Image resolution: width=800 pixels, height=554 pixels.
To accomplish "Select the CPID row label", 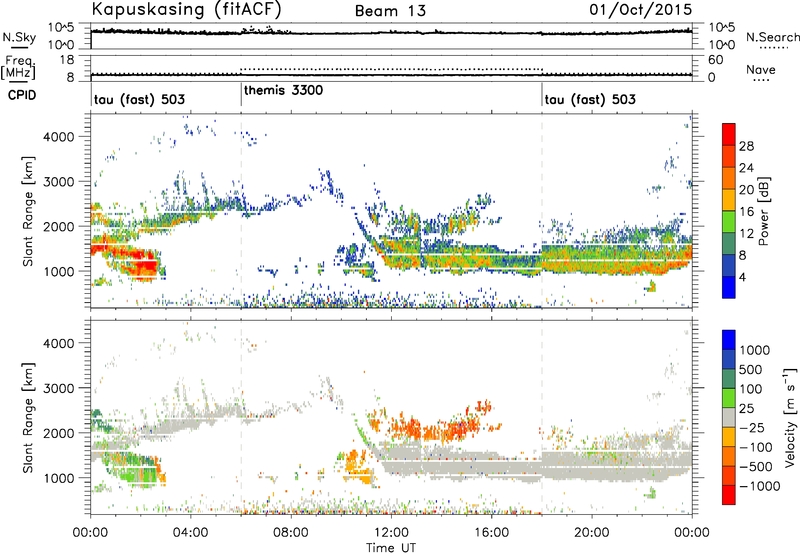I will point(22,95).
